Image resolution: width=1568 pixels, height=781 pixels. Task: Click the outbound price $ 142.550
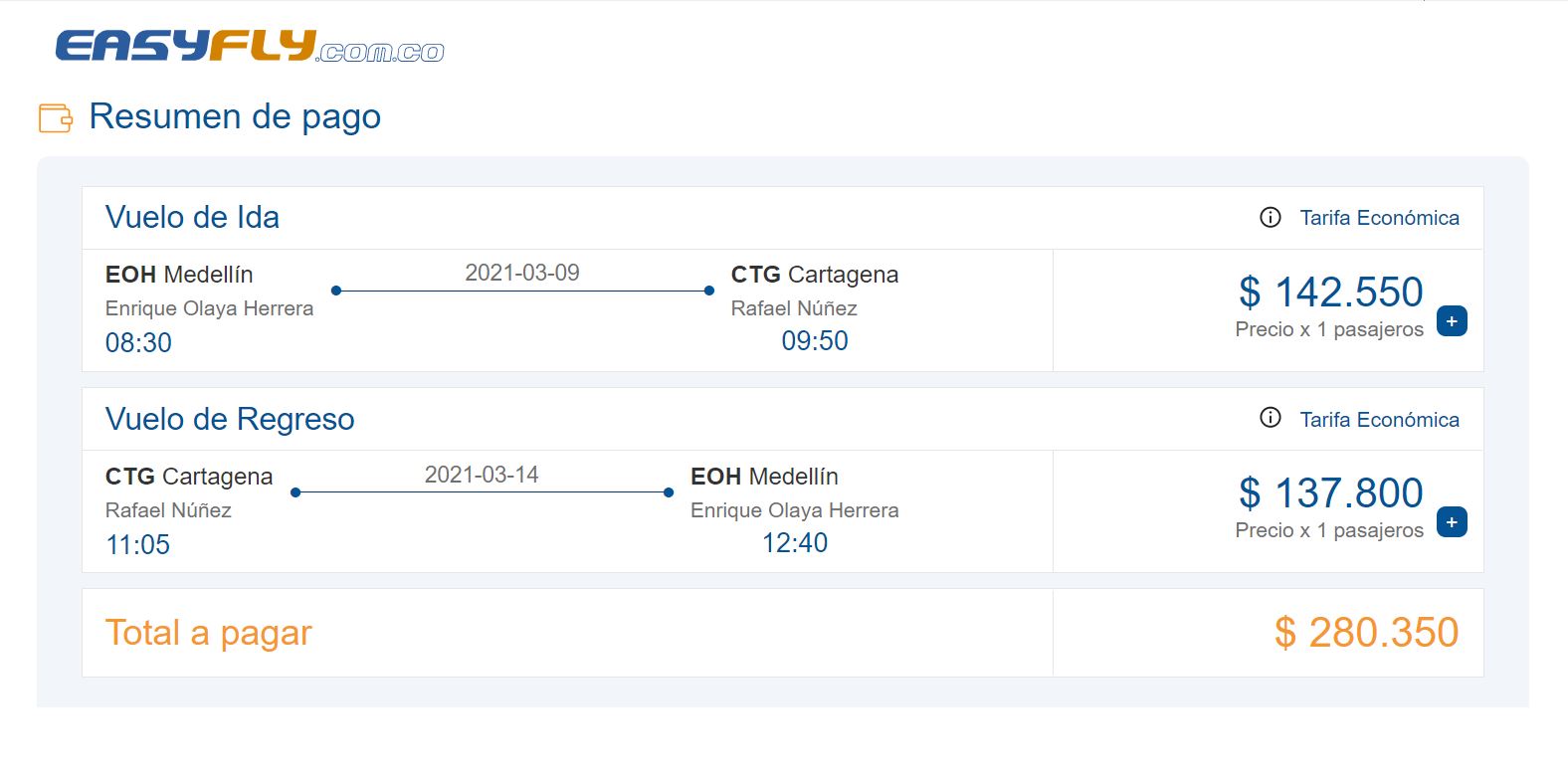click(1331, 292)
